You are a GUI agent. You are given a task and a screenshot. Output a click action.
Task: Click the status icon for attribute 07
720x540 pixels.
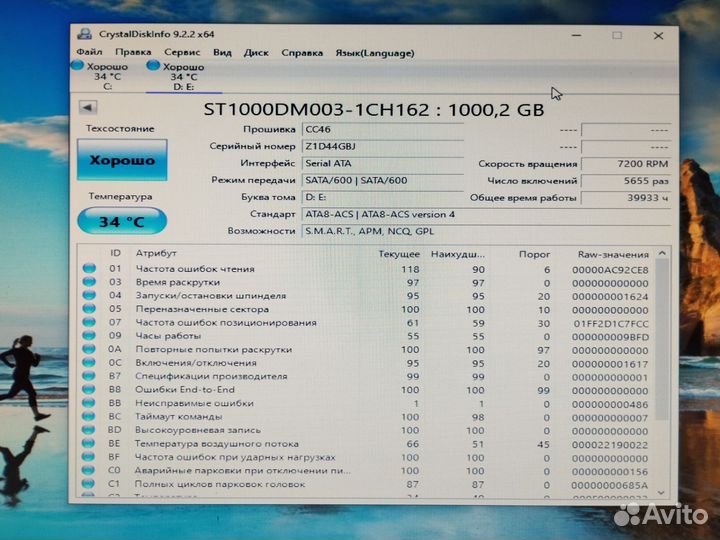(89, 322)
